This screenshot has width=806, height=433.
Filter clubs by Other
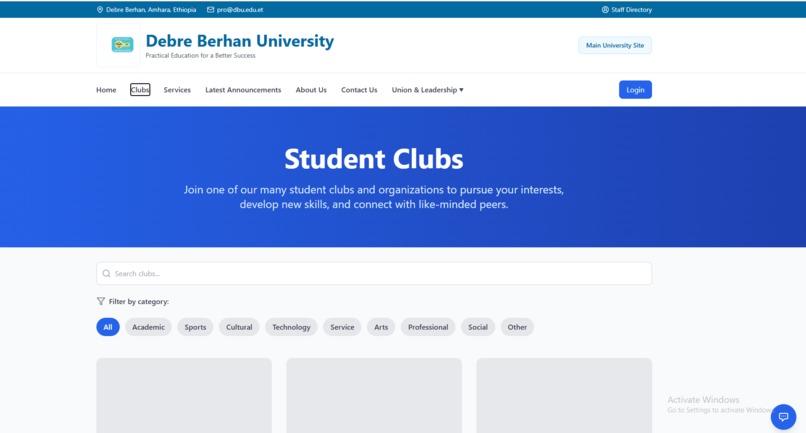pyautogui.click(x=517, y=327)
